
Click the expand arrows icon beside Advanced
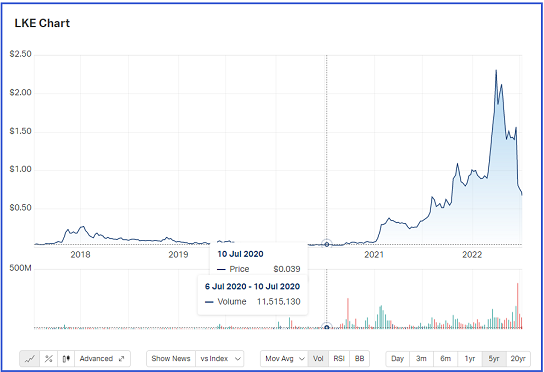(x=121, y=359)
